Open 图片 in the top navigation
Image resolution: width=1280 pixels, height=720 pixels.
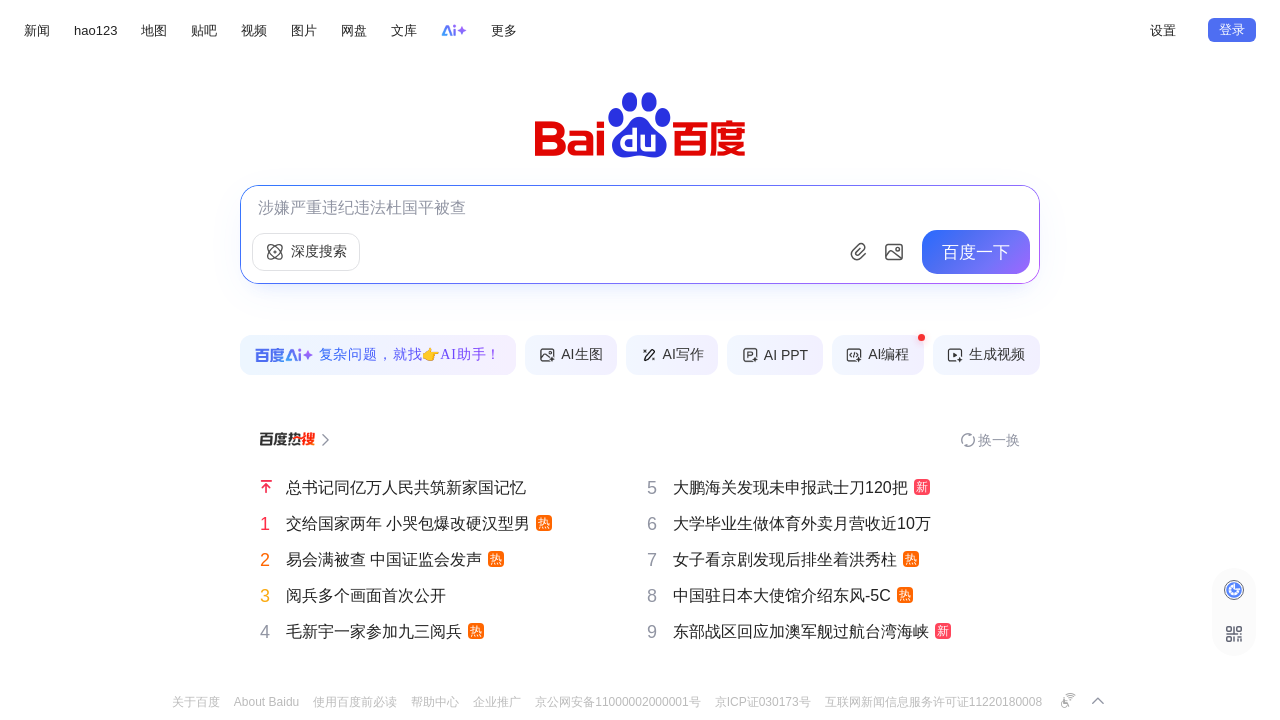pos(304,31)
